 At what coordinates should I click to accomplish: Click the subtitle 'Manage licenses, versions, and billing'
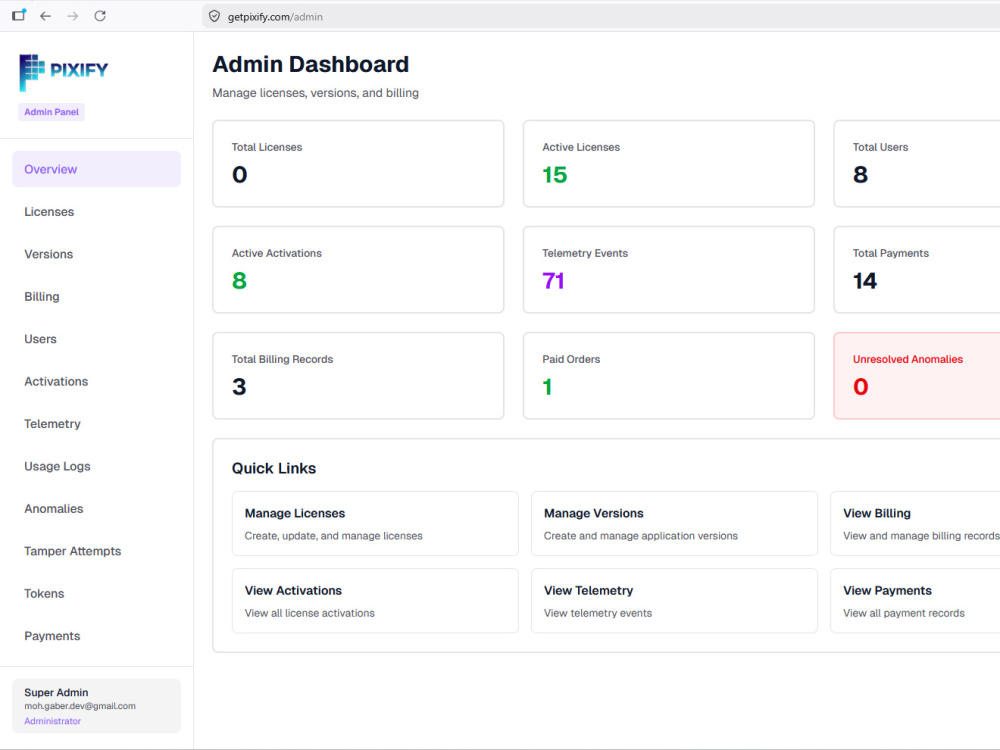tap(316, 93)
